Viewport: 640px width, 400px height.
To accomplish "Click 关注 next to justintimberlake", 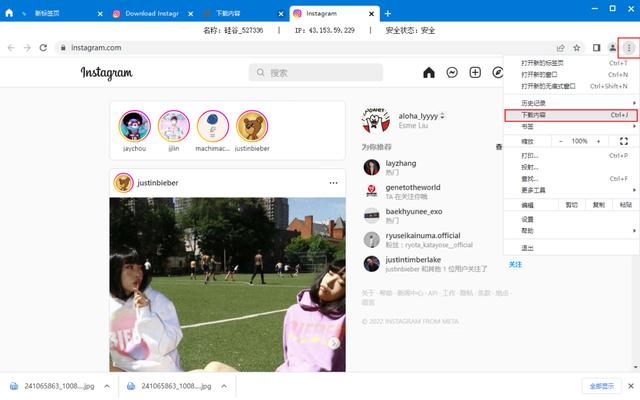I will 516,264.
